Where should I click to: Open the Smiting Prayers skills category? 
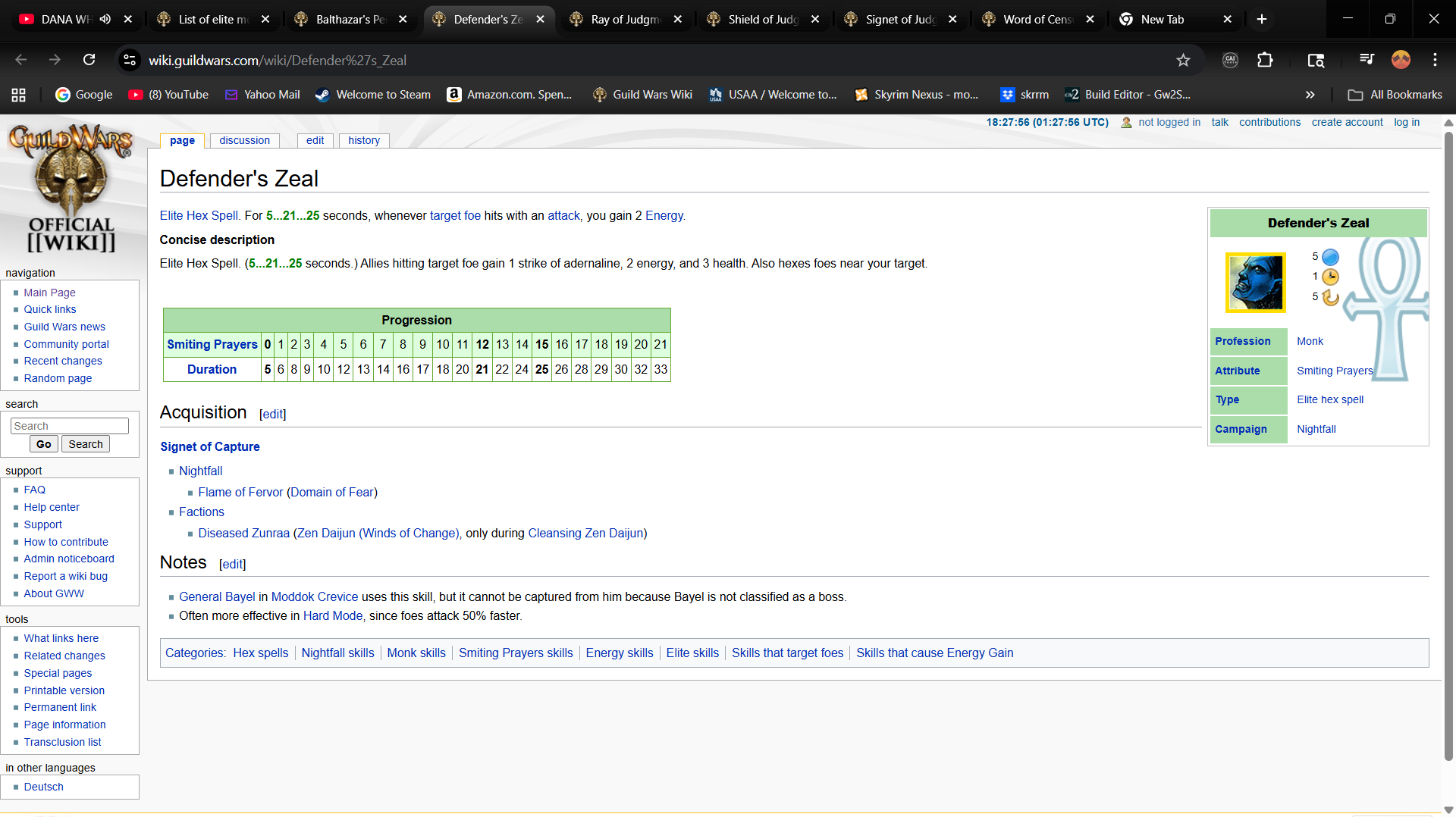click(516, 653)
